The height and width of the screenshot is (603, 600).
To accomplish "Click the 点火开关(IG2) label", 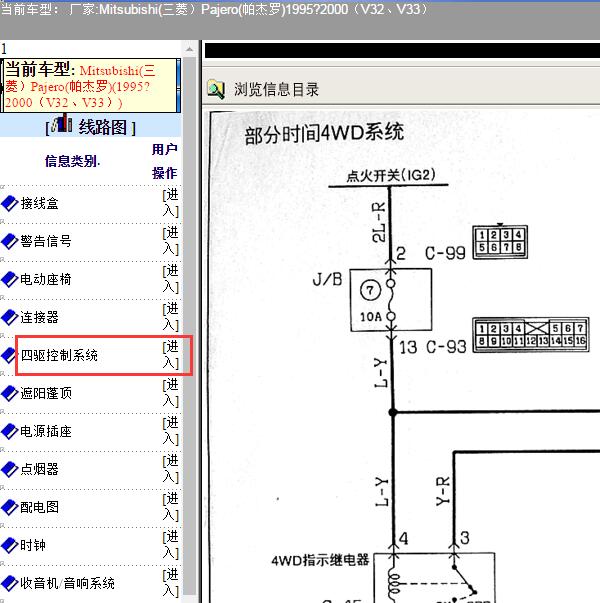I will [x=391, y=175].
